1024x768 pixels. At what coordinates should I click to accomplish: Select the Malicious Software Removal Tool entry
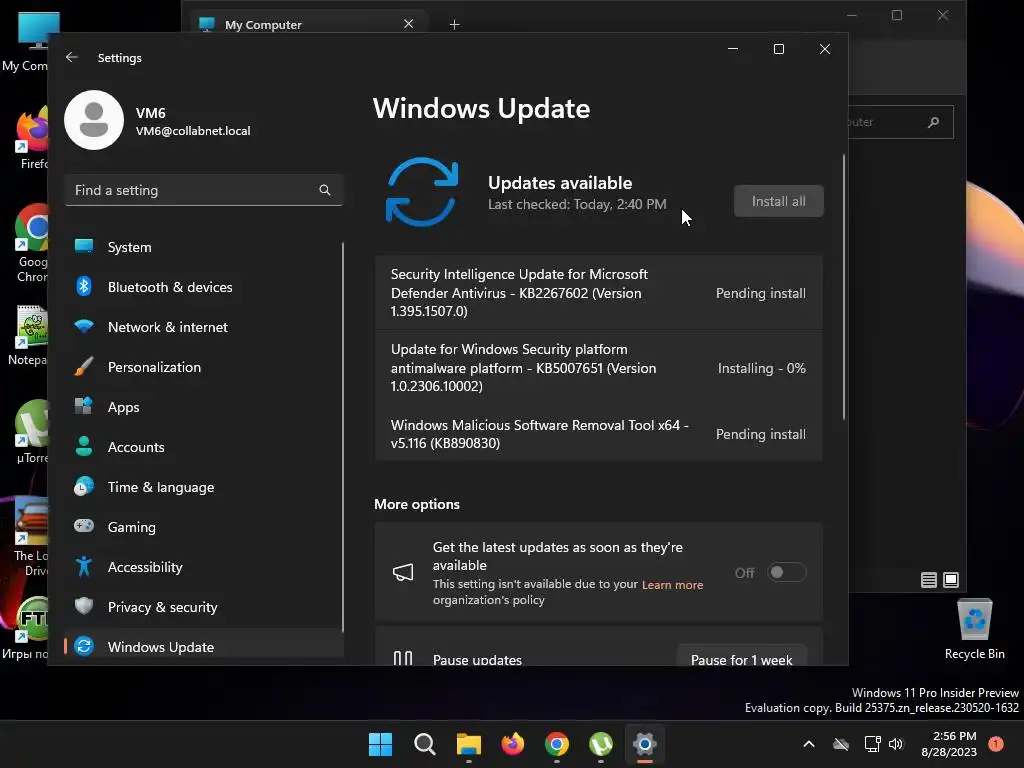pyautogui.click(x=598, y=434)
